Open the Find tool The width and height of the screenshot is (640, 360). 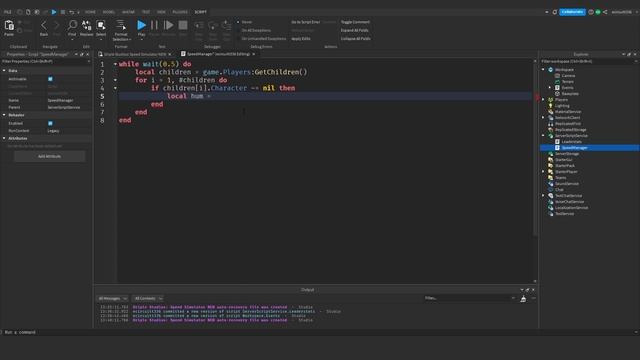(x=72, y=26)
